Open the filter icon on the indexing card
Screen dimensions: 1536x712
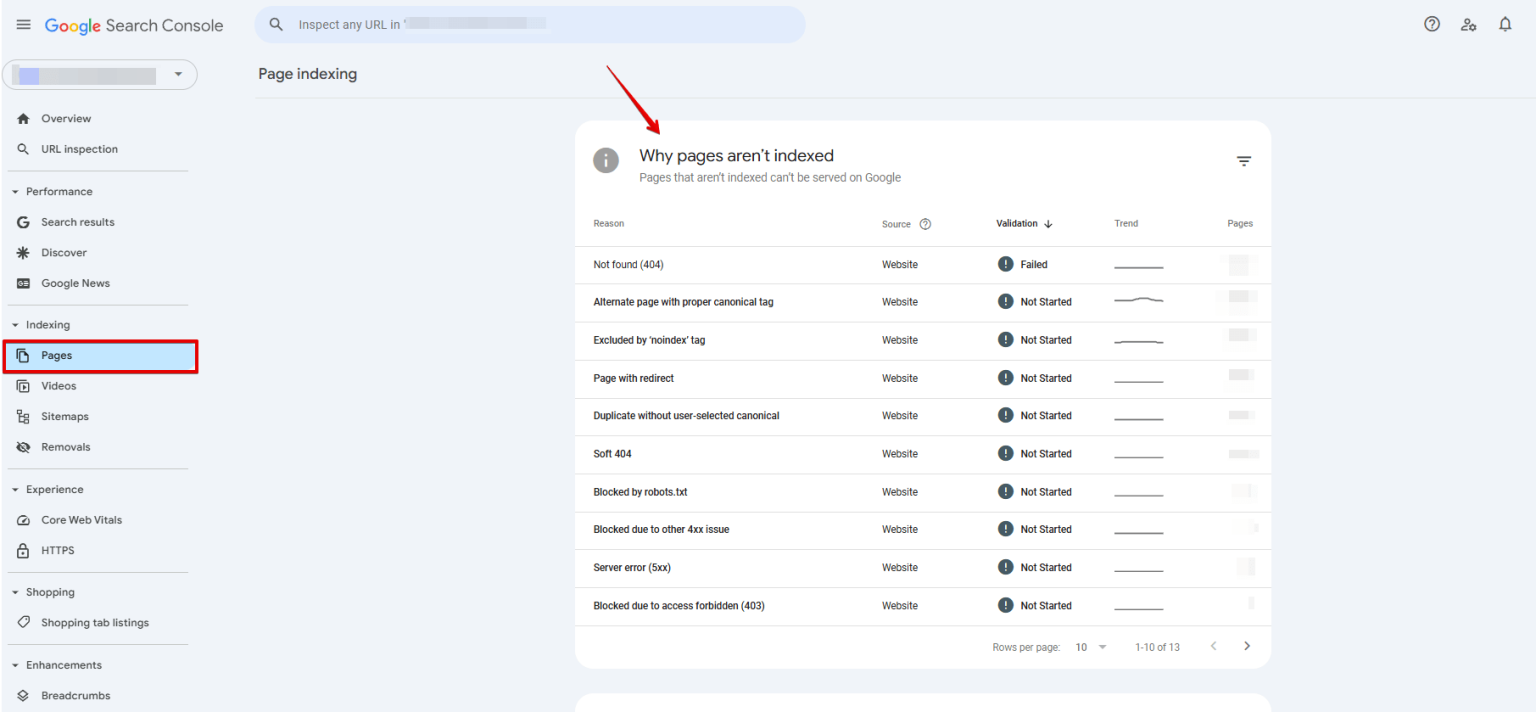tap(1243, 160)
